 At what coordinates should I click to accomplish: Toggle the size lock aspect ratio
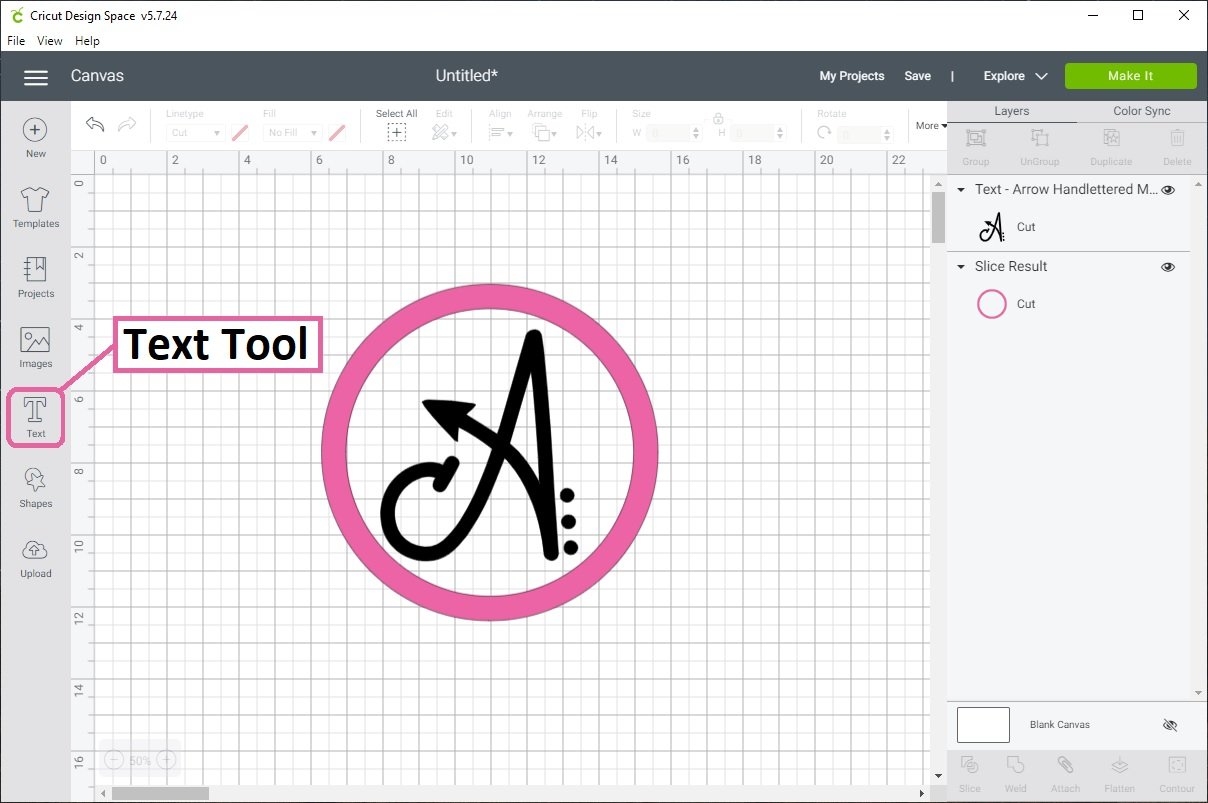pyautogui.click(x=718, y=118)
